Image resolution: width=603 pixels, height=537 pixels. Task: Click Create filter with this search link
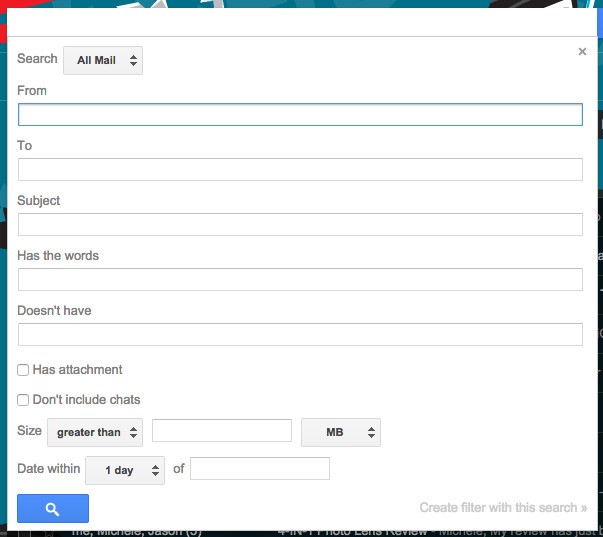click(x=503, y=508)
